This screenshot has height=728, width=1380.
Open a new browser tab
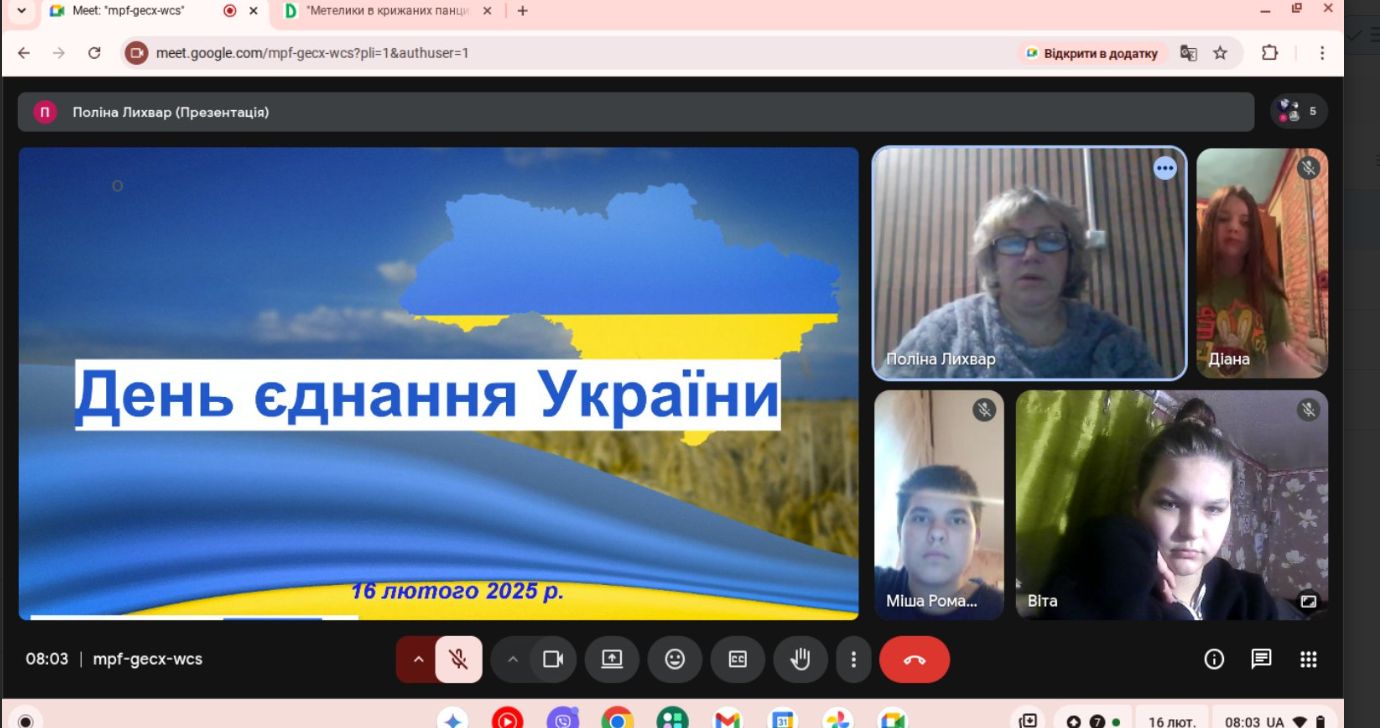[522, 11]
